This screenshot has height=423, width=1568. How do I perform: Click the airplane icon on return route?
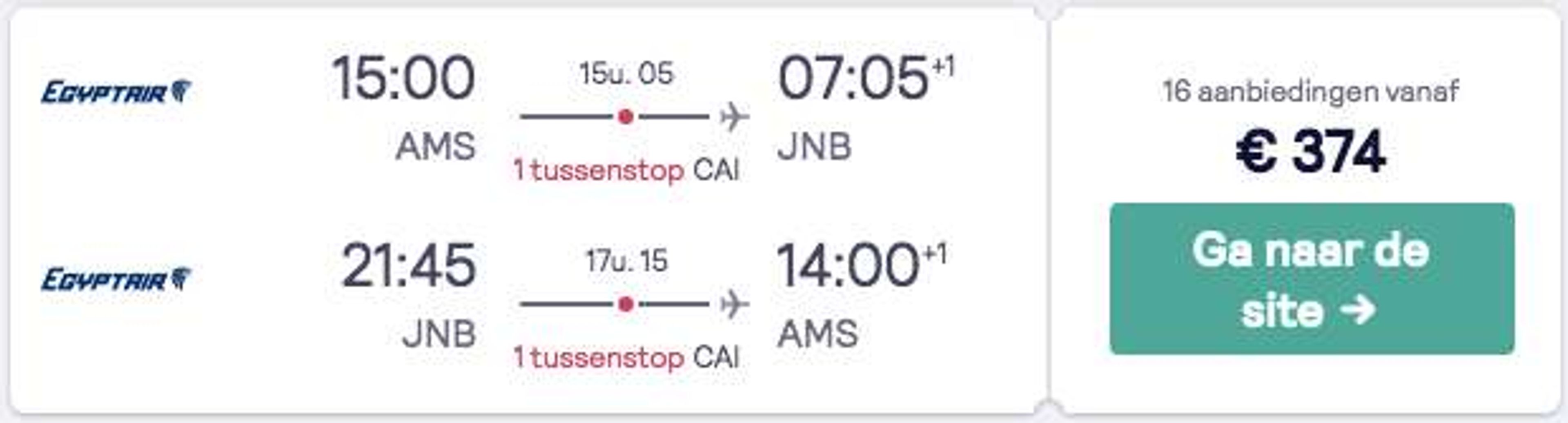733,304
